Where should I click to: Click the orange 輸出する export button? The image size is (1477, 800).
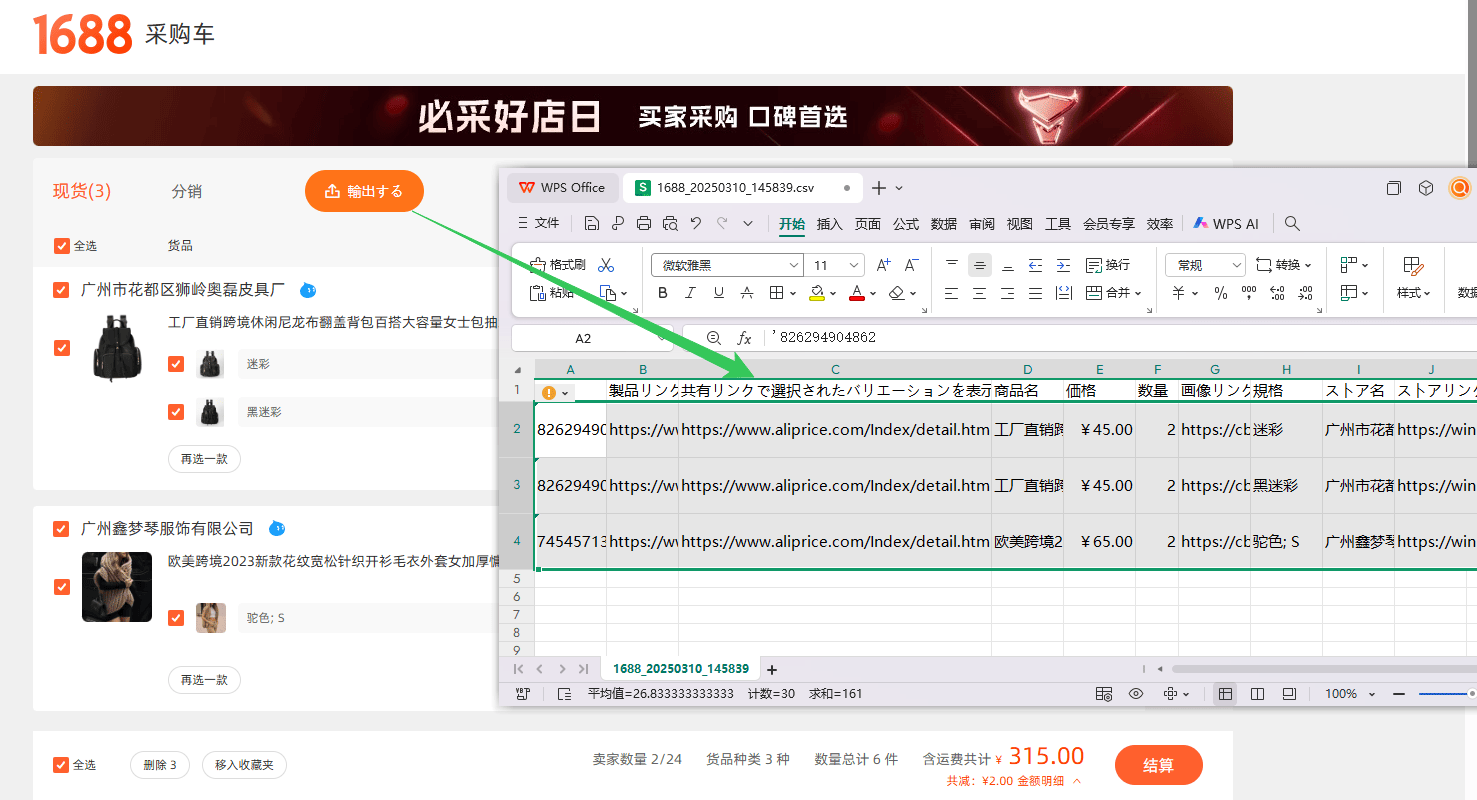364,191
